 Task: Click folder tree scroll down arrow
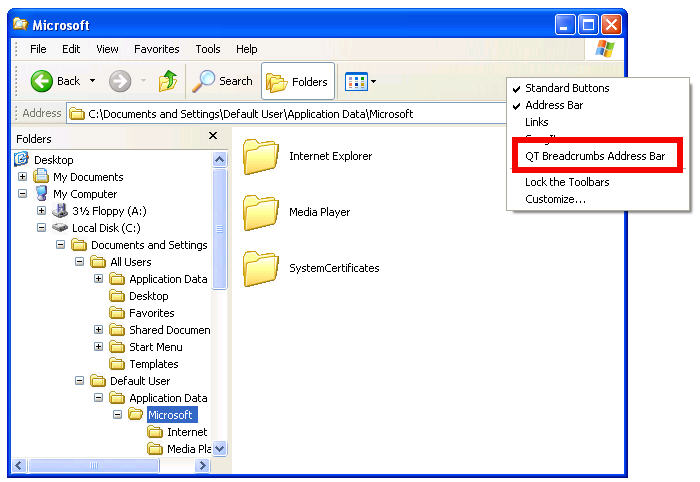click(x=220, y=449)
